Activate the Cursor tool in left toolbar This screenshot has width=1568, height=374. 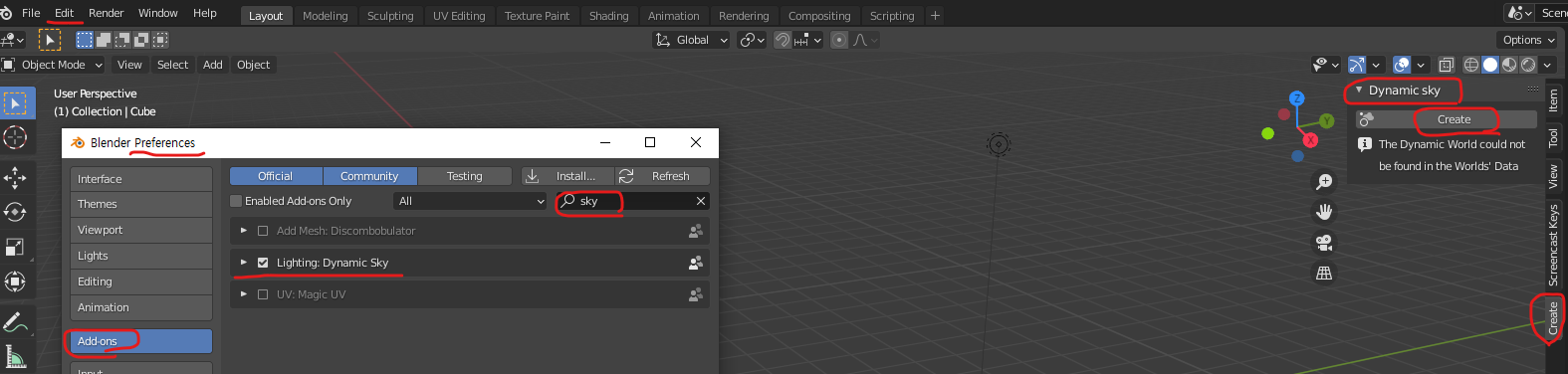tap(16, 137)
